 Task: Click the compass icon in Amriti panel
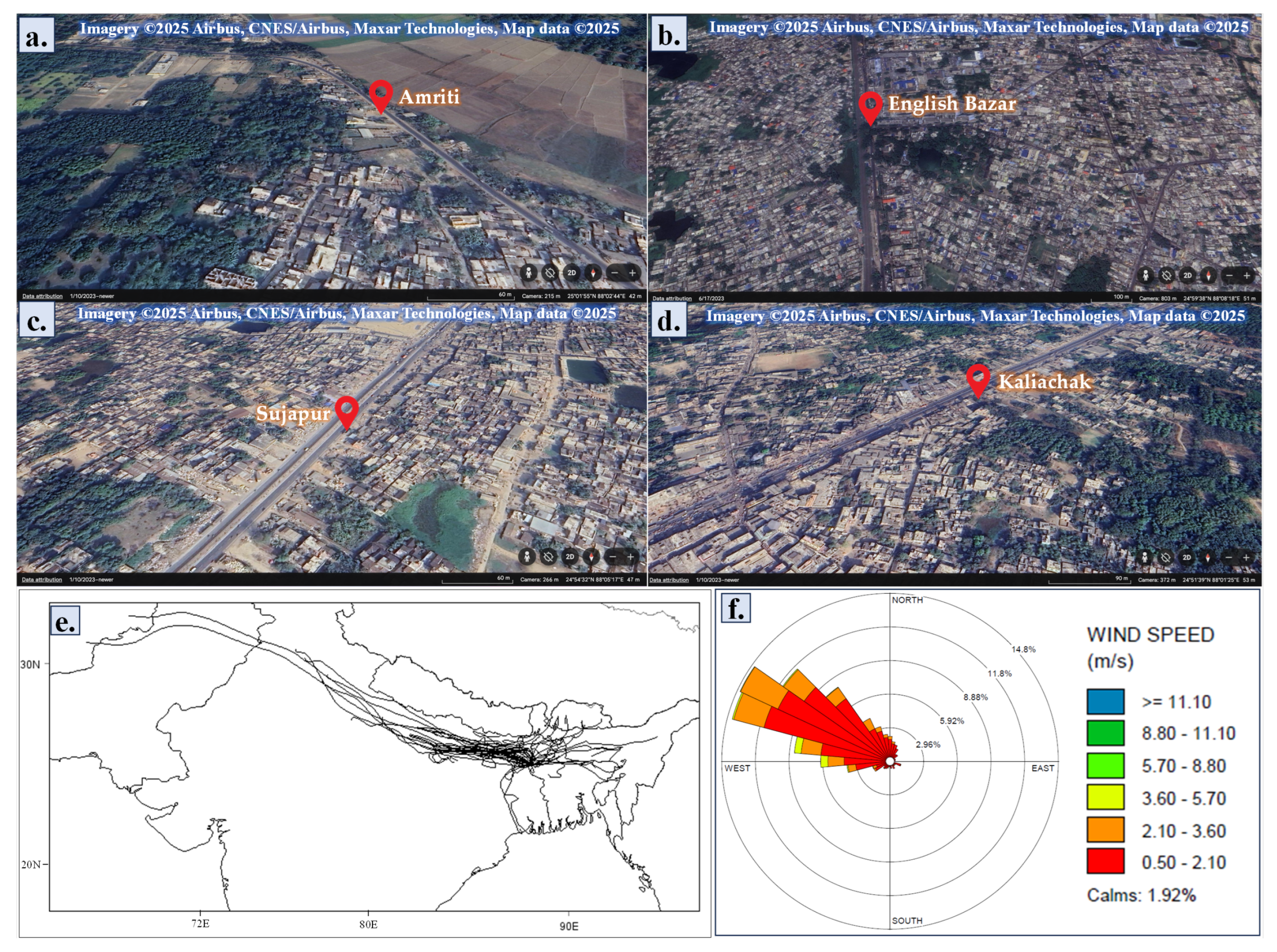[593, 273]
